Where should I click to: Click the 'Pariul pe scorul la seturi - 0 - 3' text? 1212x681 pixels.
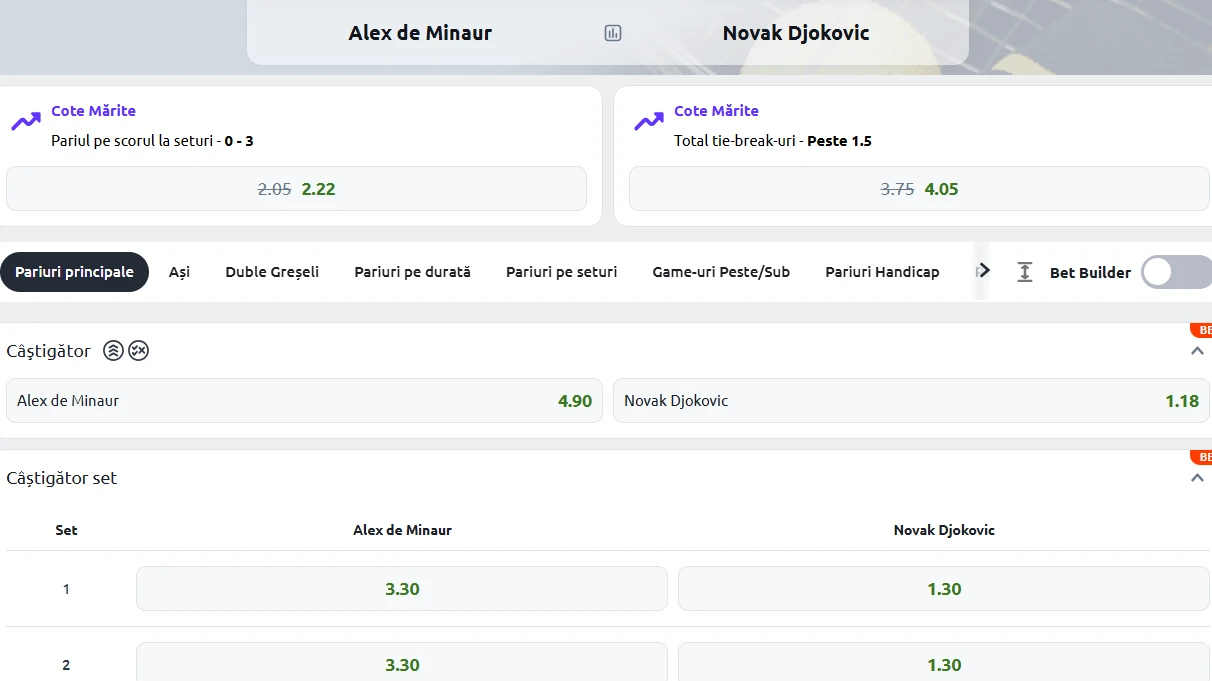click(152, 141)
